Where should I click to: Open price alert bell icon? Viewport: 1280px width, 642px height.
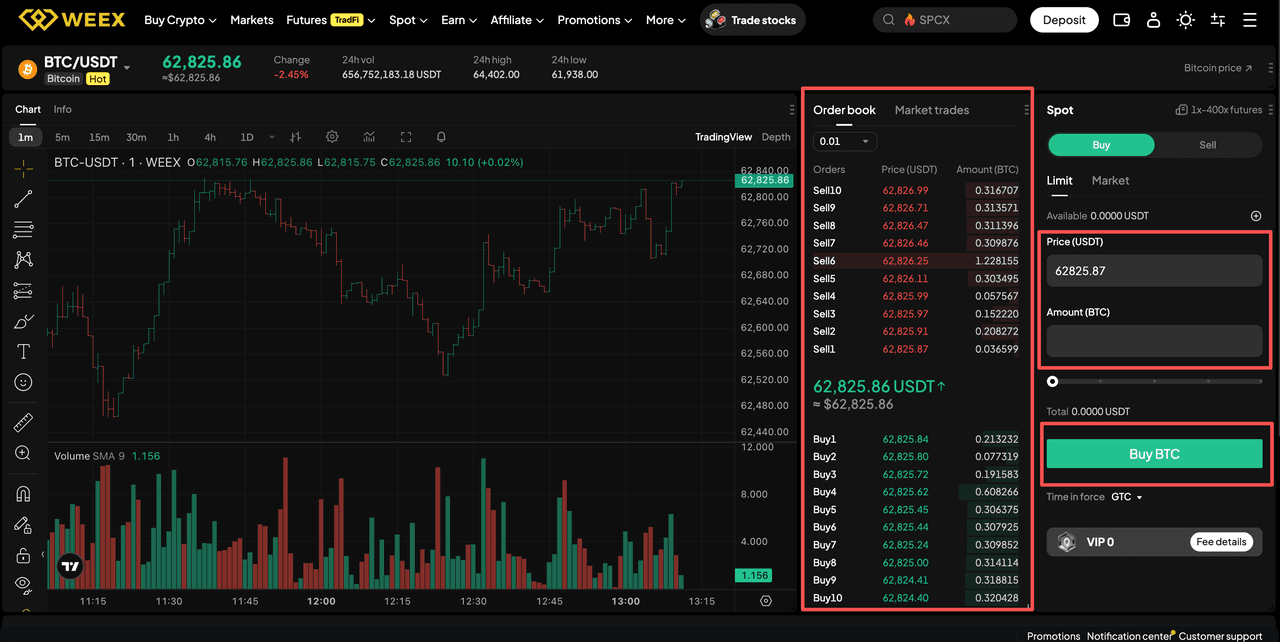point(441,137)
